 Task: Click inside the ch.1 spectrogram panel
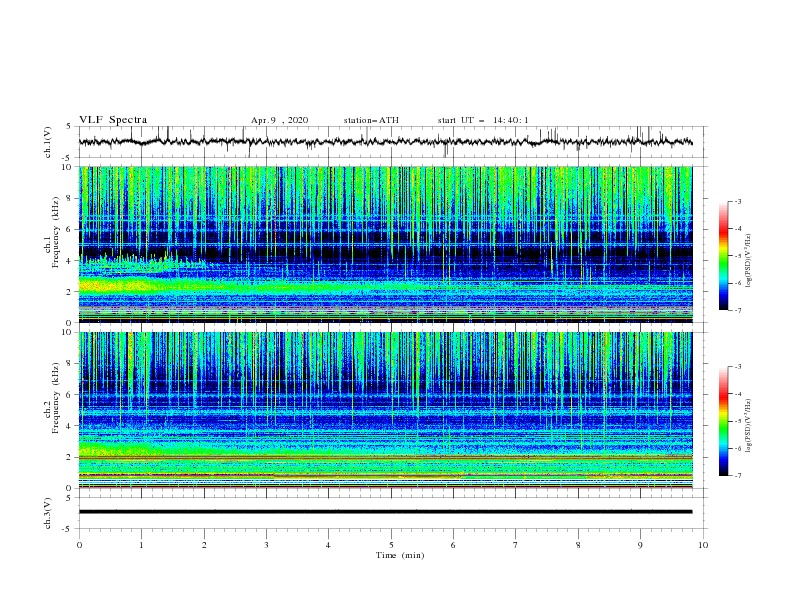click(386, 244)
